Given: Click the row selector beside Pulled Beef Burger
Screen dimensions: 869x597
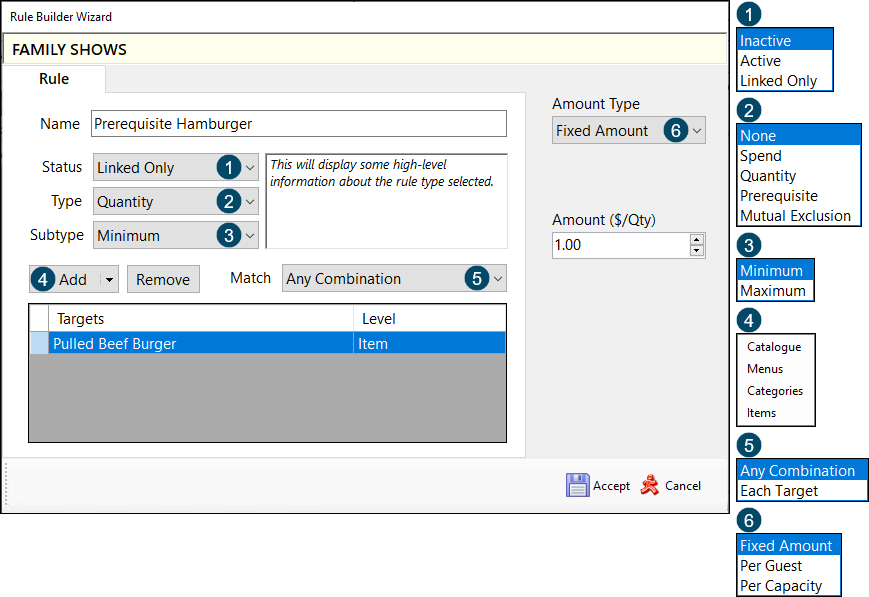Looking at the screenshot, I should (39, 343).
